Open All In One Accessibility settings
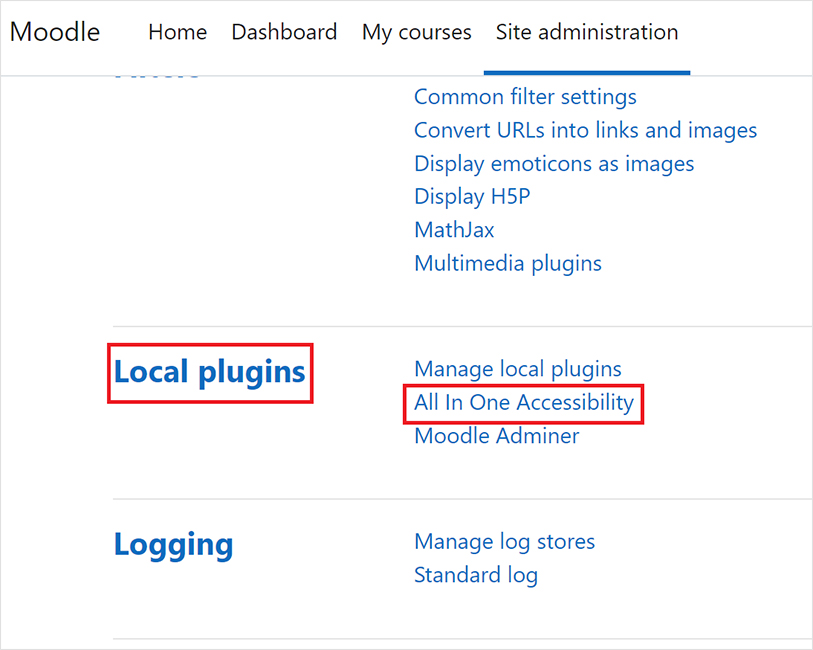 (x=524, y=402)
